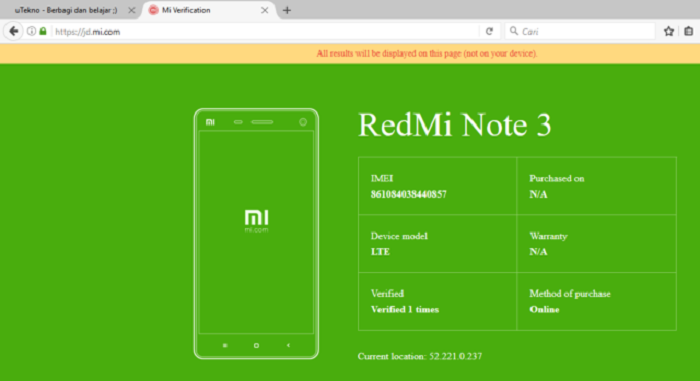Click the Device model label
This screenshot has width=700, height=381.
point(399,236)
